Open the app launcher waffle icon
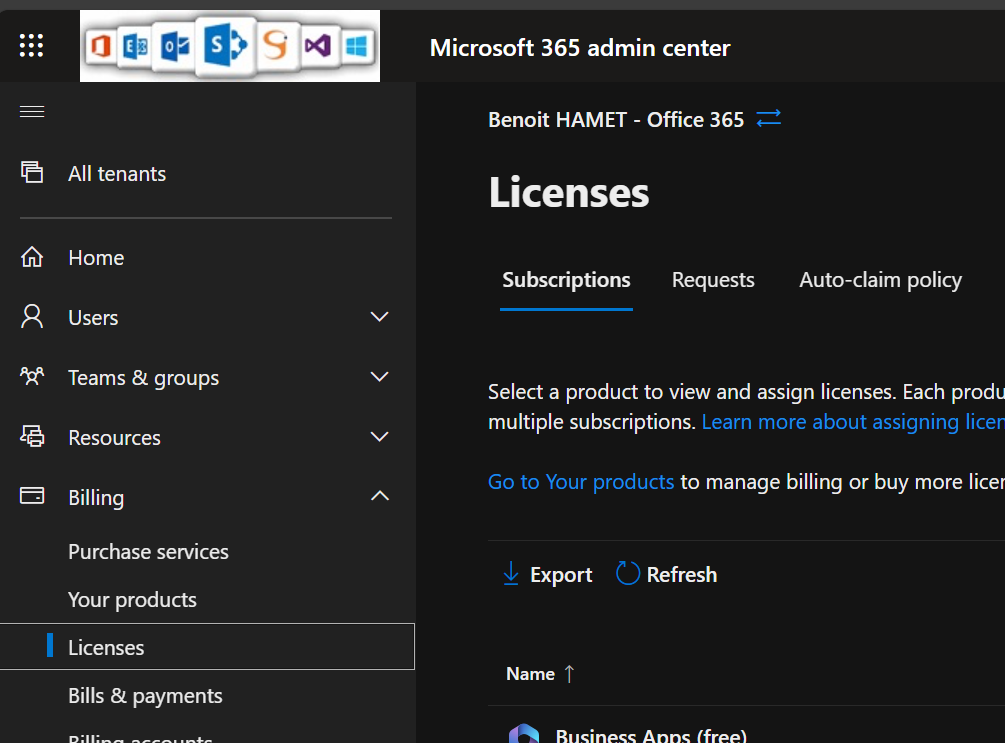1005x743 pixels. 32,46
